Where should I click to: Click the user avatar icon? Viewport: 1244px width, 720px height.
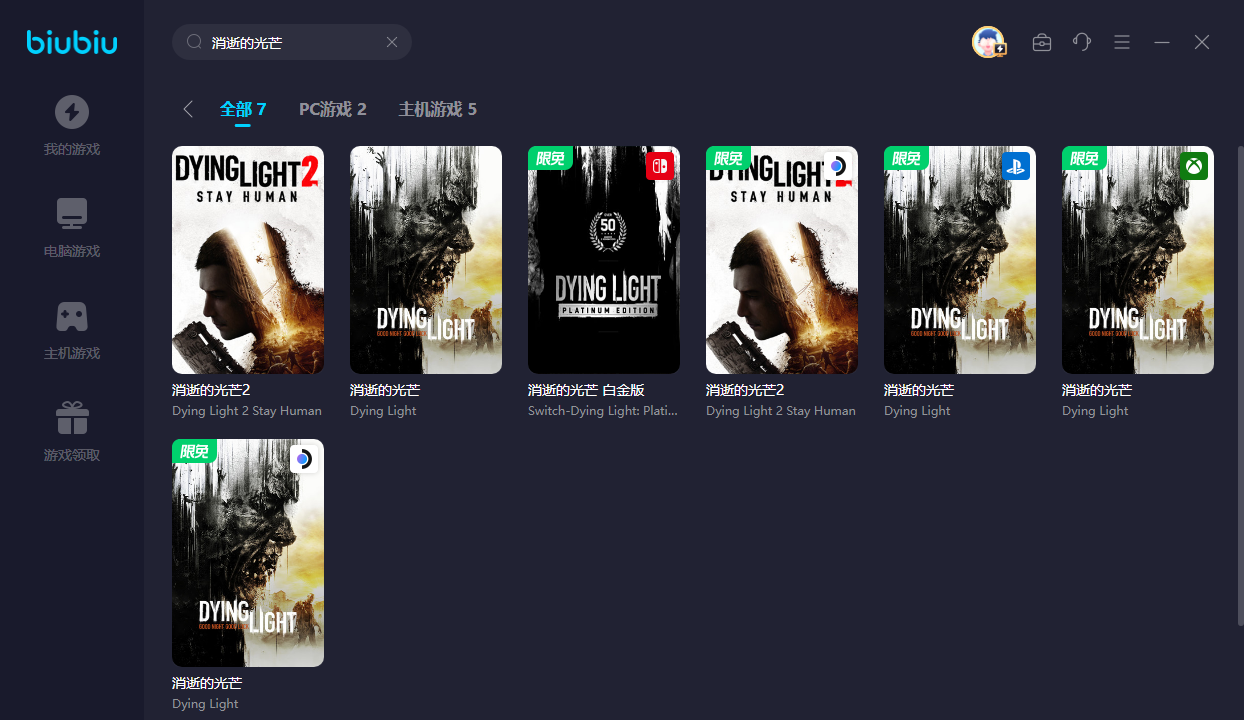tap(988, 42)
